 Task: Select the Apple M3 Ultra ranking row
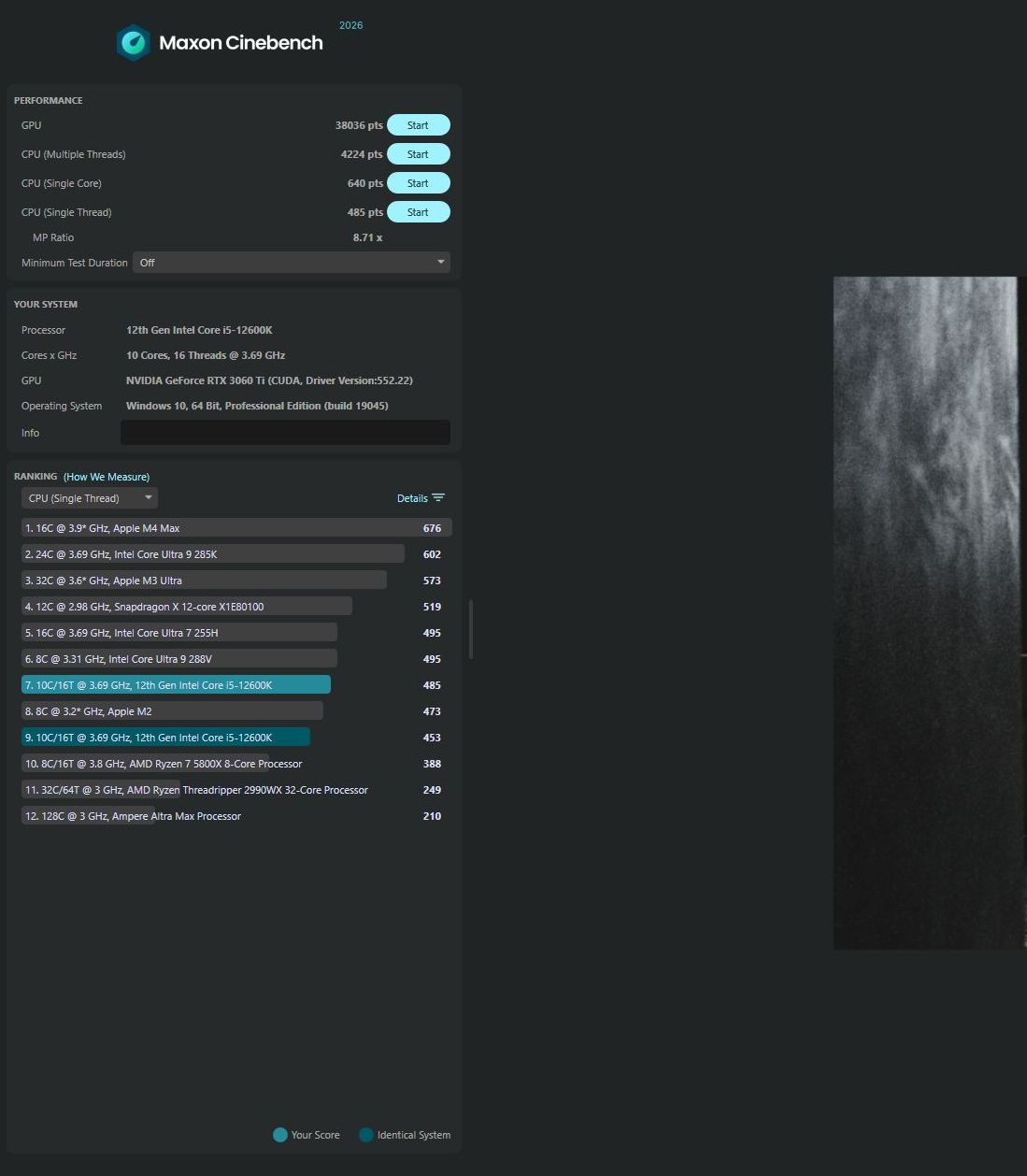click(x=236, y=581)
